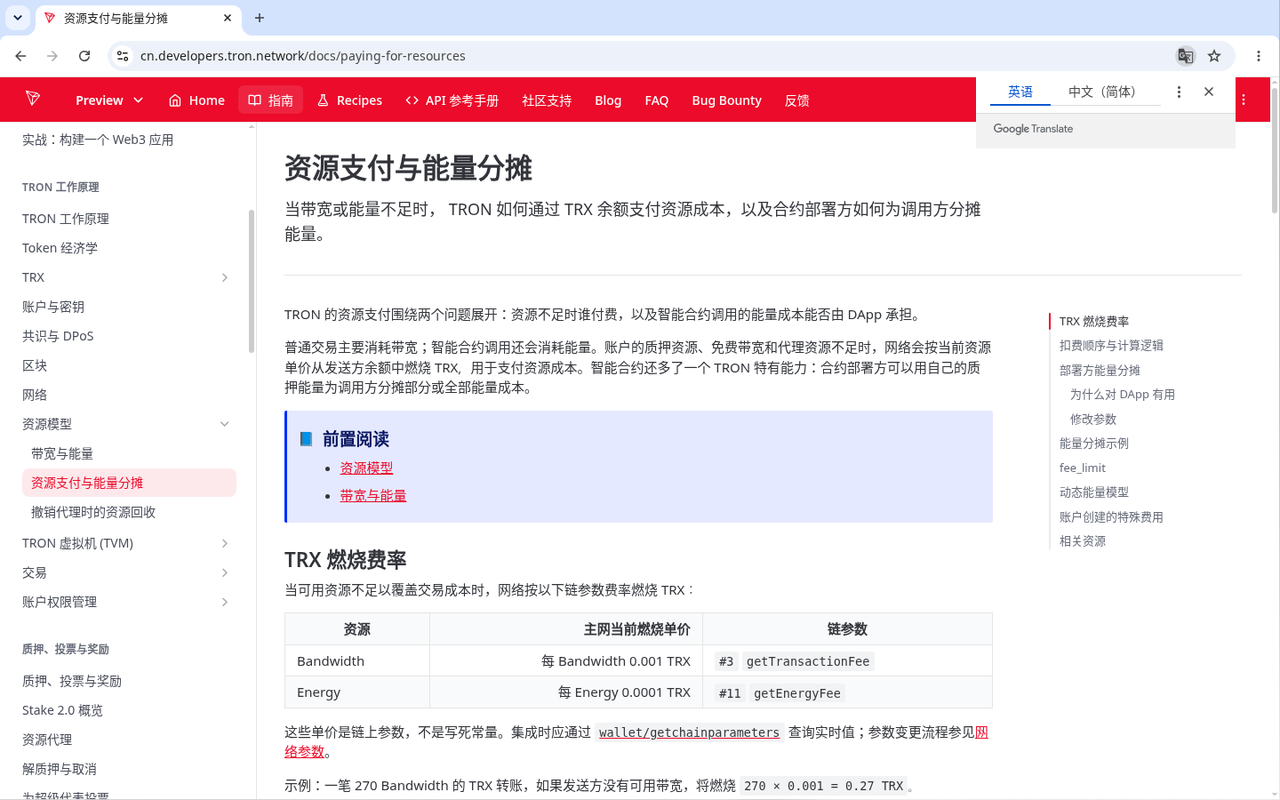Collapse the 资源模型 sidebar section
The image size is (1280, 800).
(x=225, y=424)
